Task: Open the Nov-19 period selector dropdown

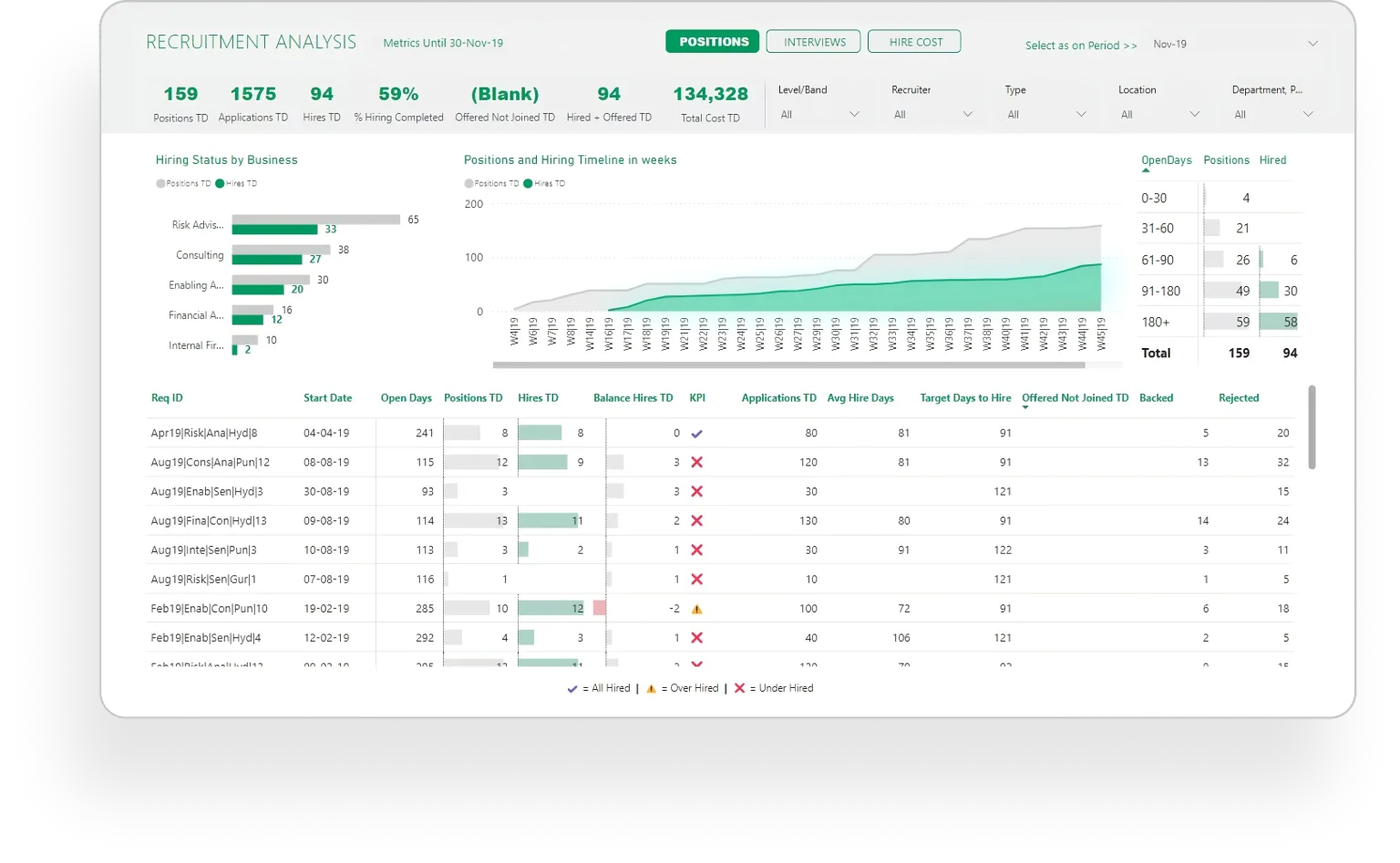Action: tap(1312, 44)
